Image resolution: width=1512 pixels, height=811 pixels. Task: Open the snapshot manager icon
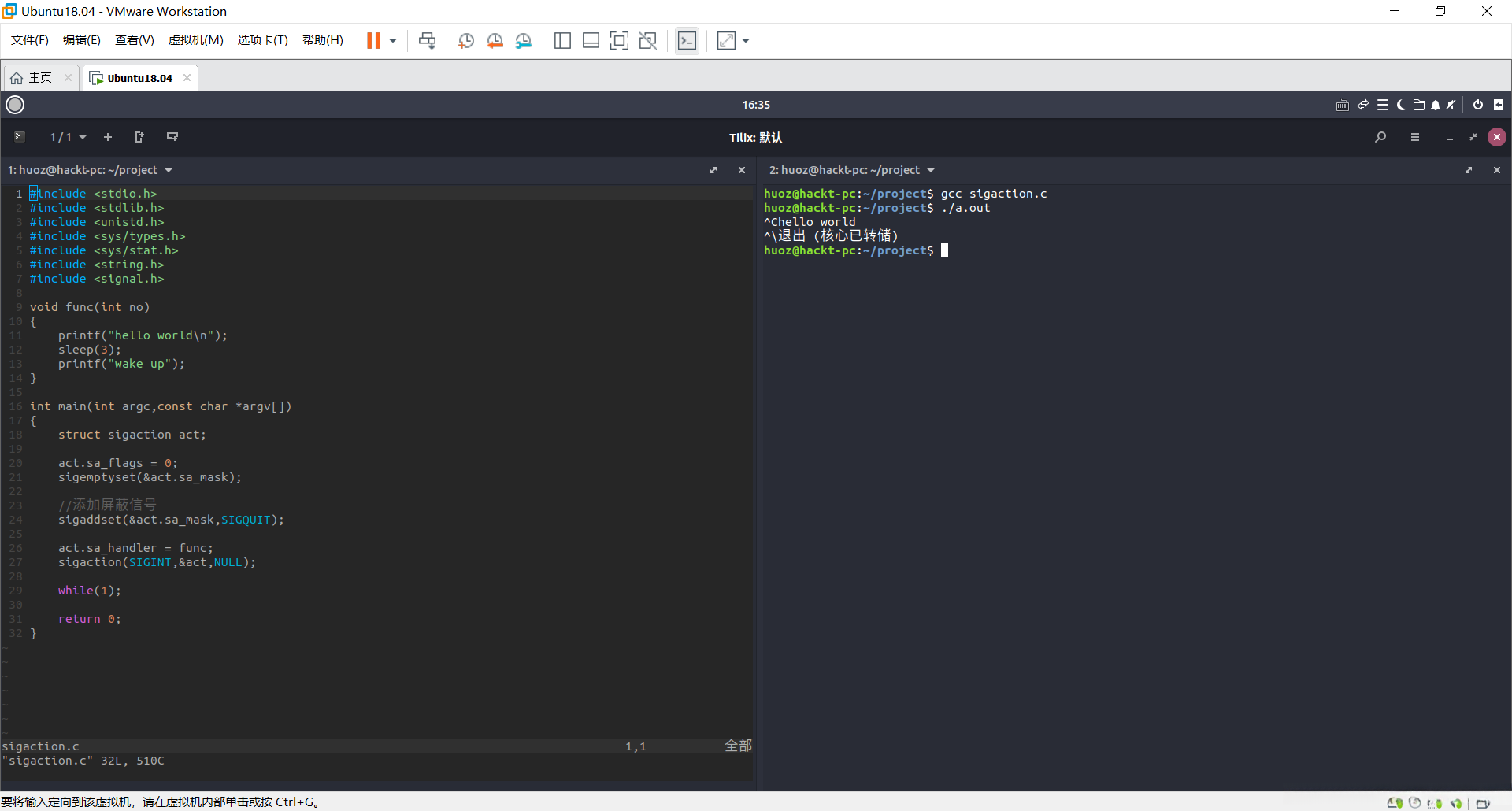click(x=524, y=41)
